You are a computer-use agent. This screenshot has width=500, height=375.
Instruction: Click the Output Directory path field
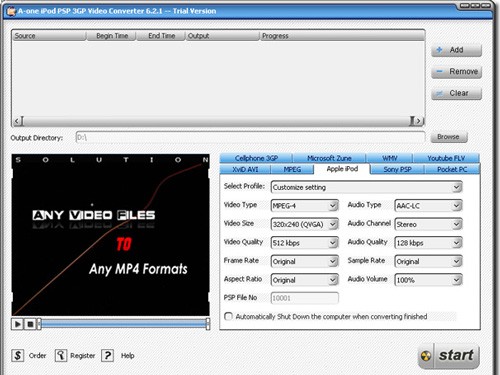point(250,137)
